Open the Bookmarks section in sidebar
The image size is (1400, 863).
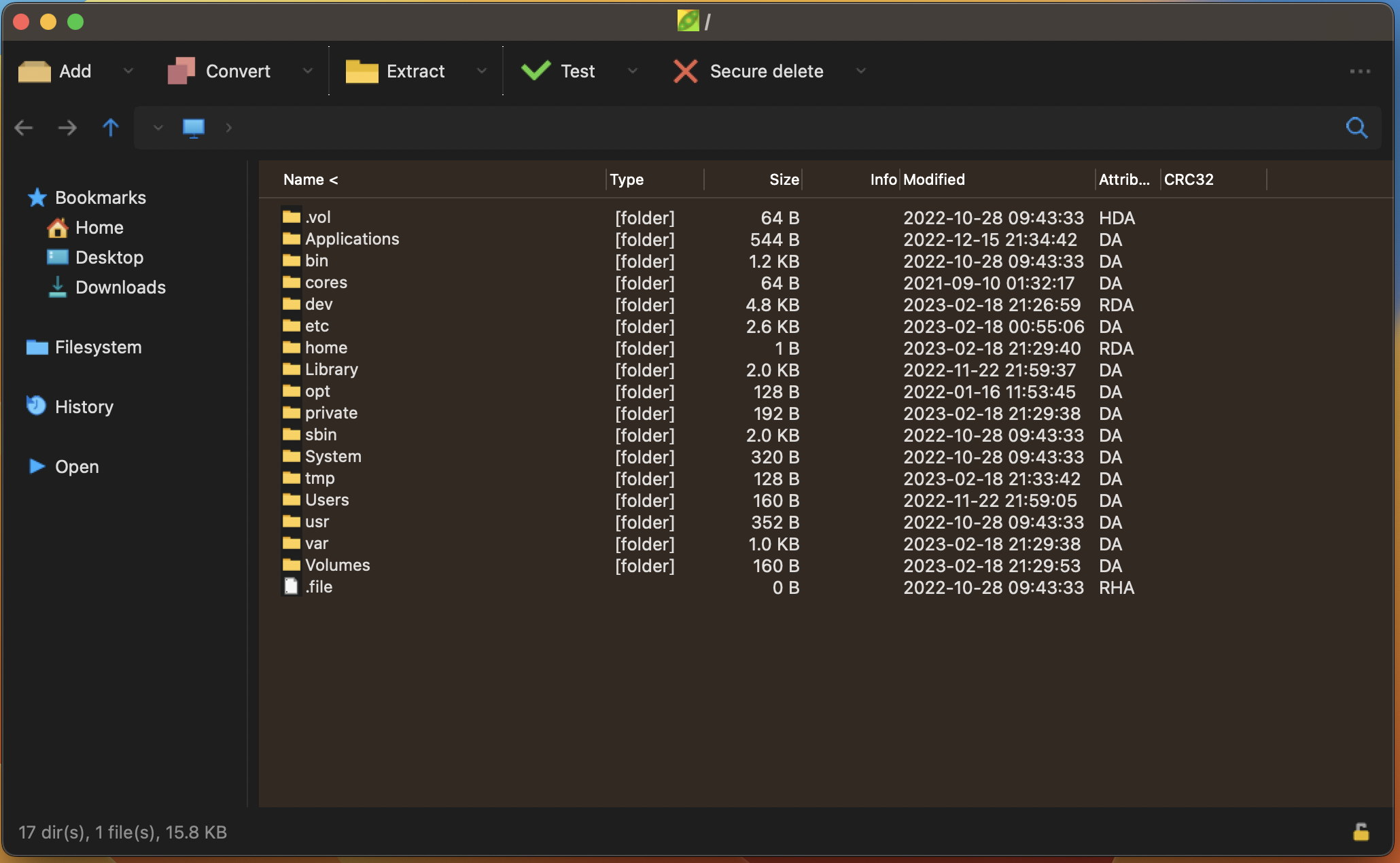100,198
